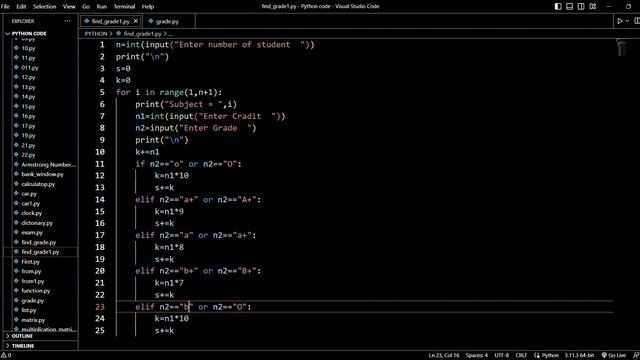
Task: Open 15.py in the explorer
Action: 28,107
